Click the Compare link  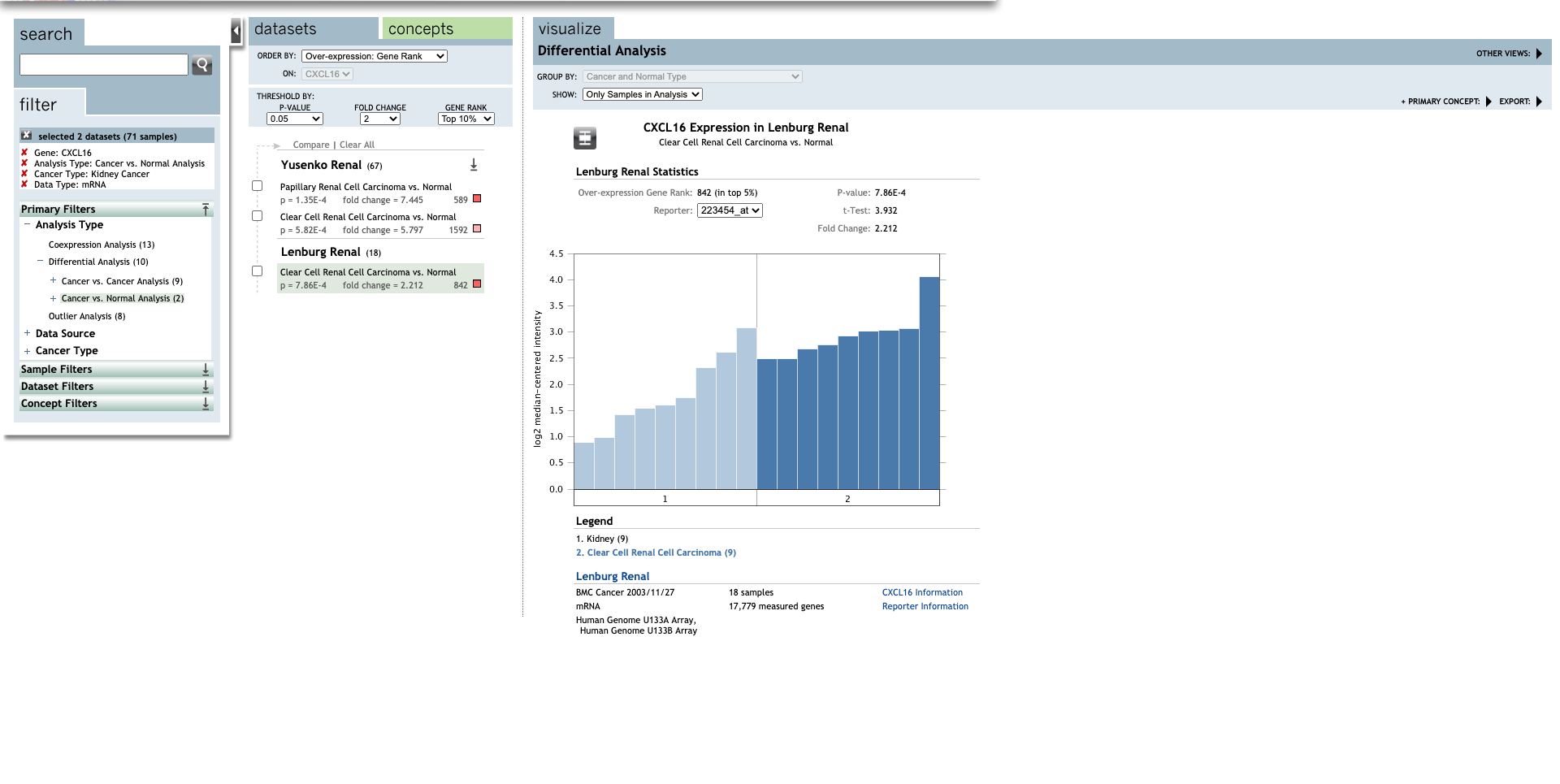[x=311, y=145]
